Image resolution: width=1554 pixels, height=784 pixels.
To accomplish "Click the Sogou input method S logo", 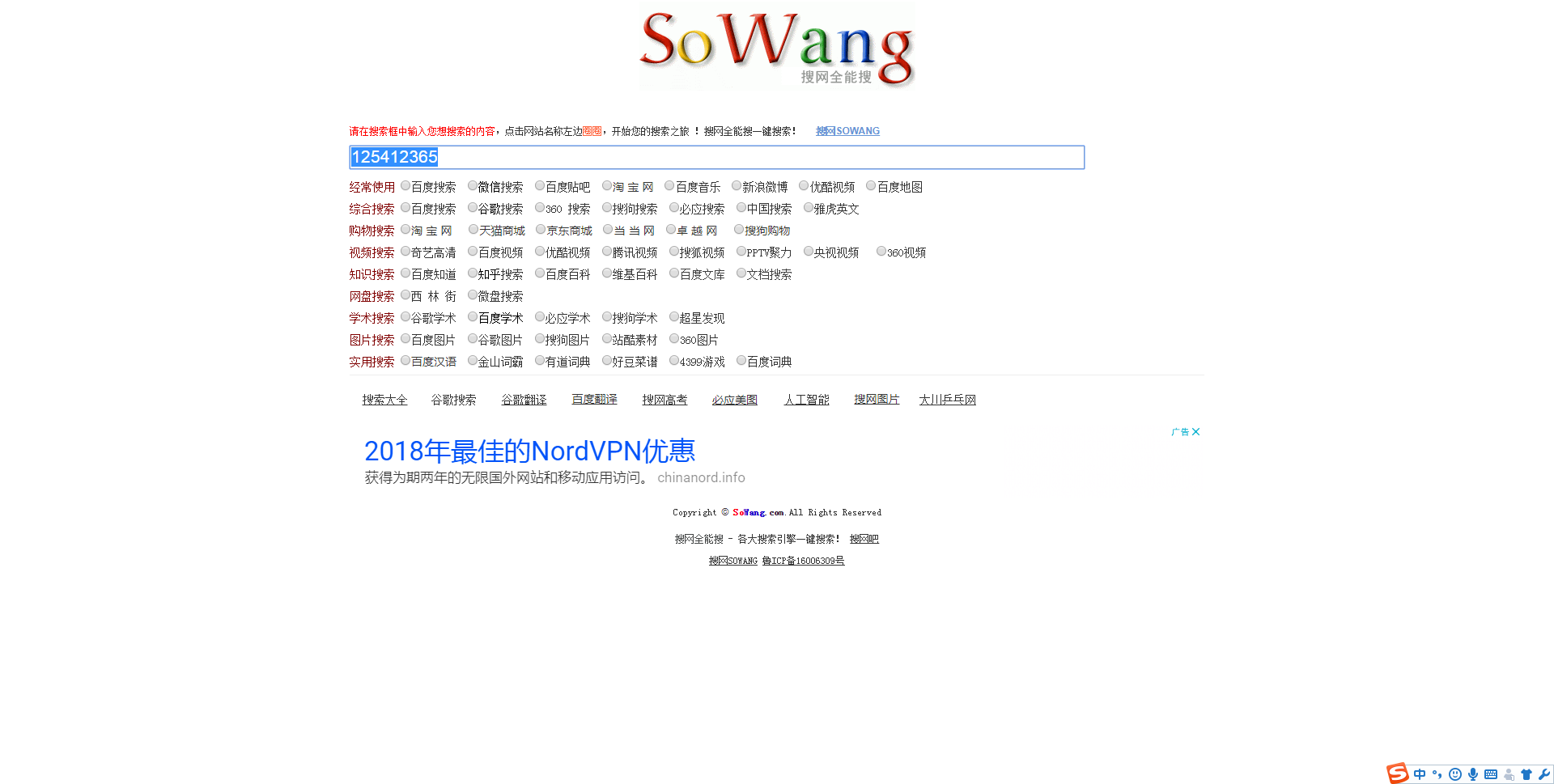I will tap(1397, 773).
